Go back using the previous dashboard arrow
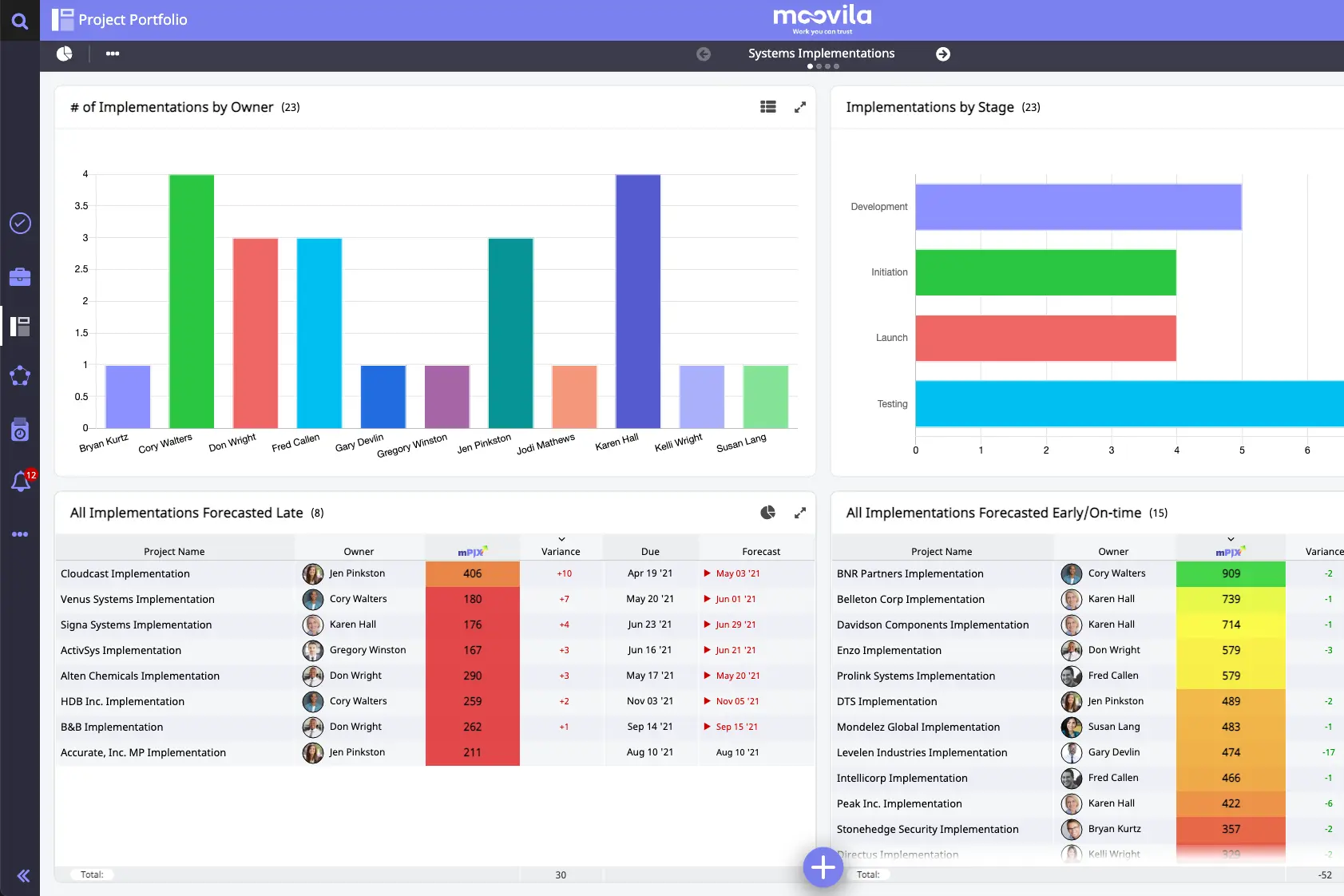 [x=704, y=54]
